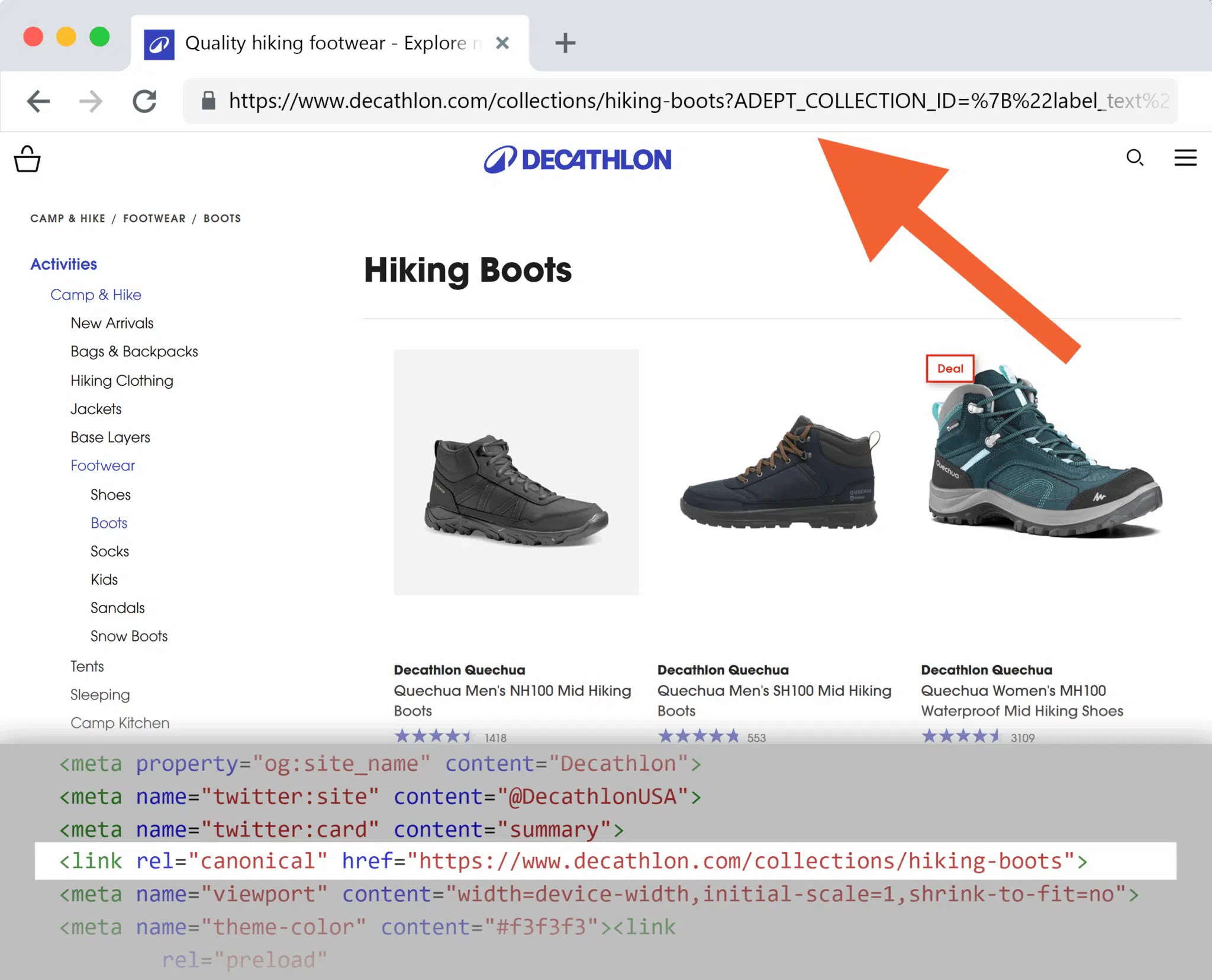Open Socks subcategory
This screenshot has width=1212, height=980.
pyautogui.click(x=109, y=552)
